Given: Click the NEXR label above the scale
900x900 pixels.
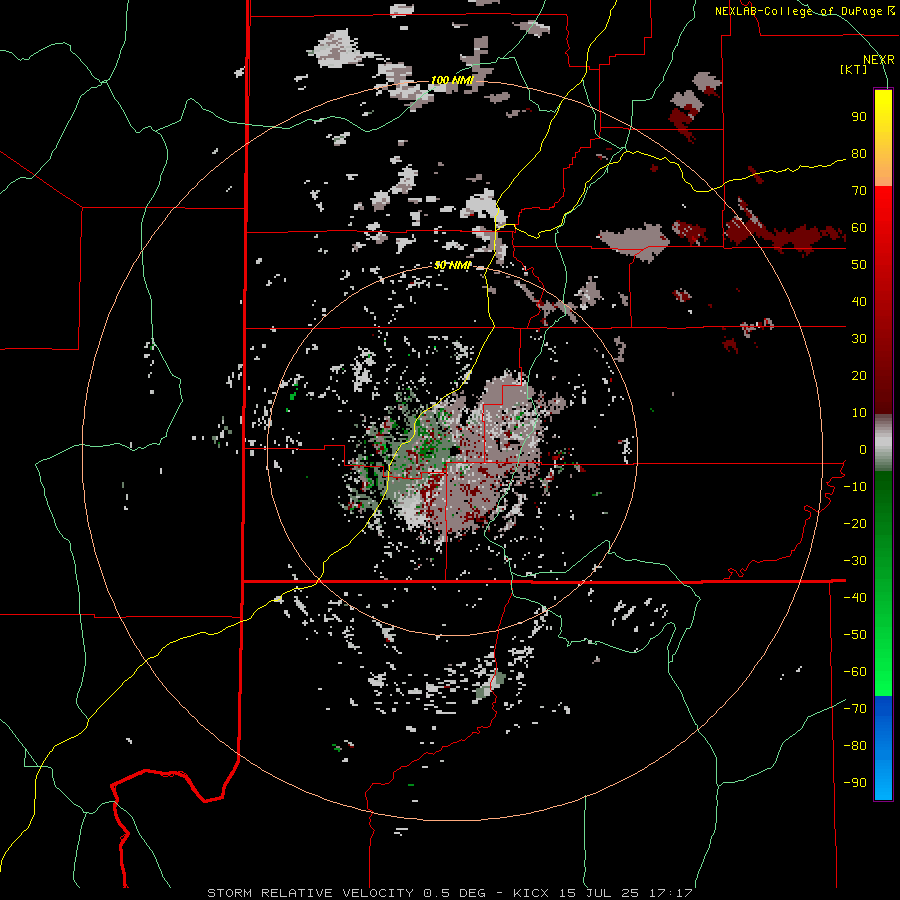Looking at the screenshot, I should tap(878, 60).
